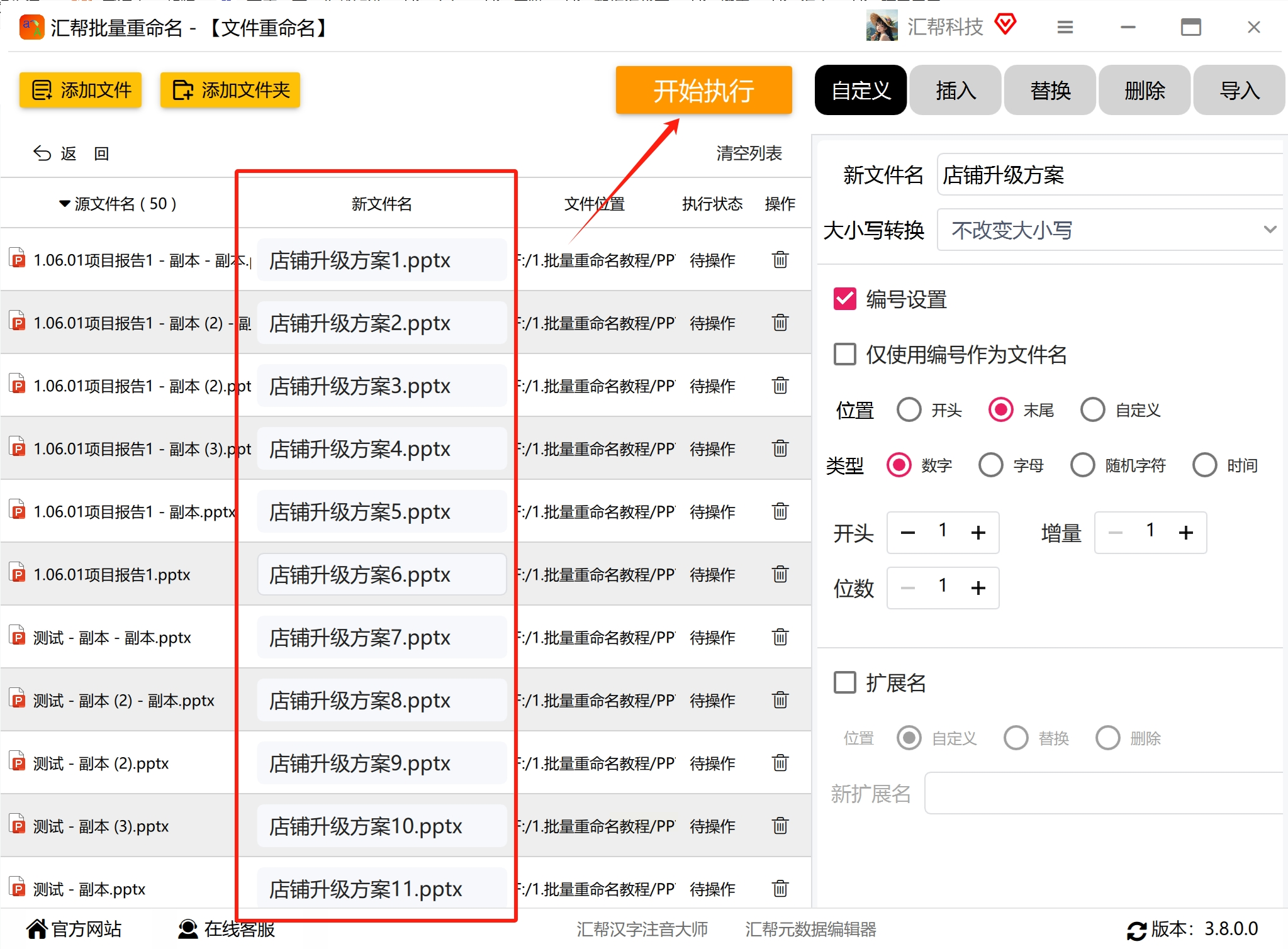The image size is (1288, 949).
Task: Increase 位数 value with plus button
Action: pyautogui.click(x=978, y=588)
